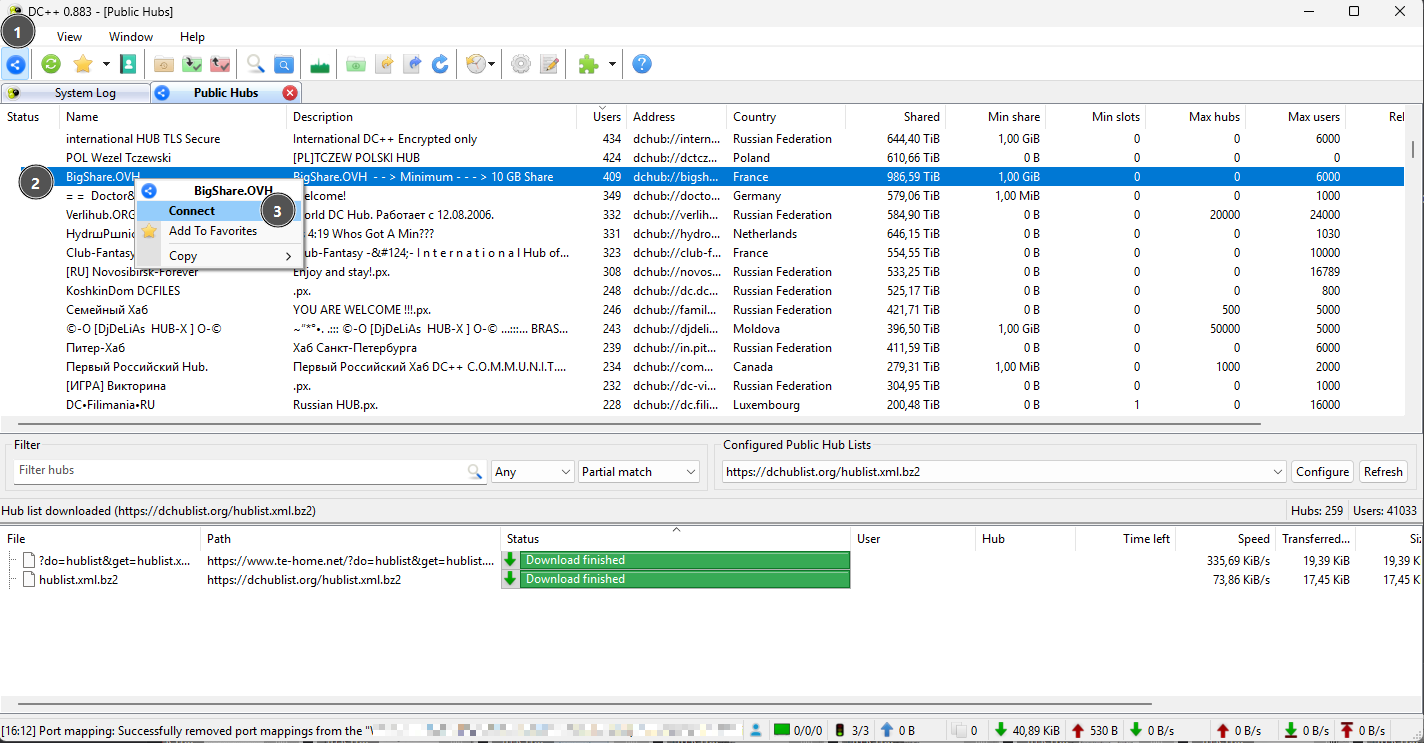1424x743 pixels.
Task: Open the configured hub list URL dropdown
Action: [x=1004, y=472]
